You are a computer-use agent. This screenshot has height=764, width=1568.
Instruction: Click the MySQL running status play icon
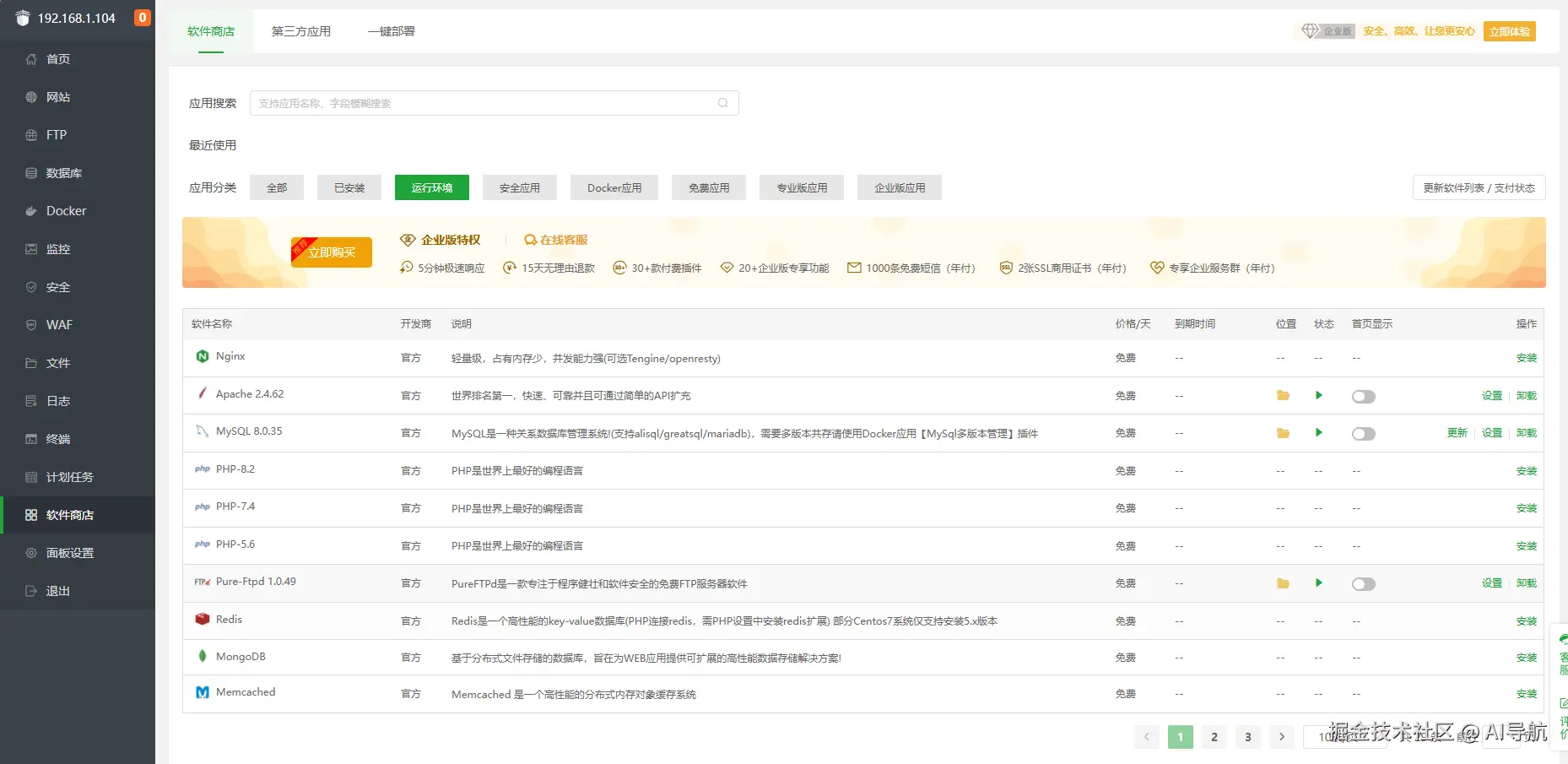1319,433
